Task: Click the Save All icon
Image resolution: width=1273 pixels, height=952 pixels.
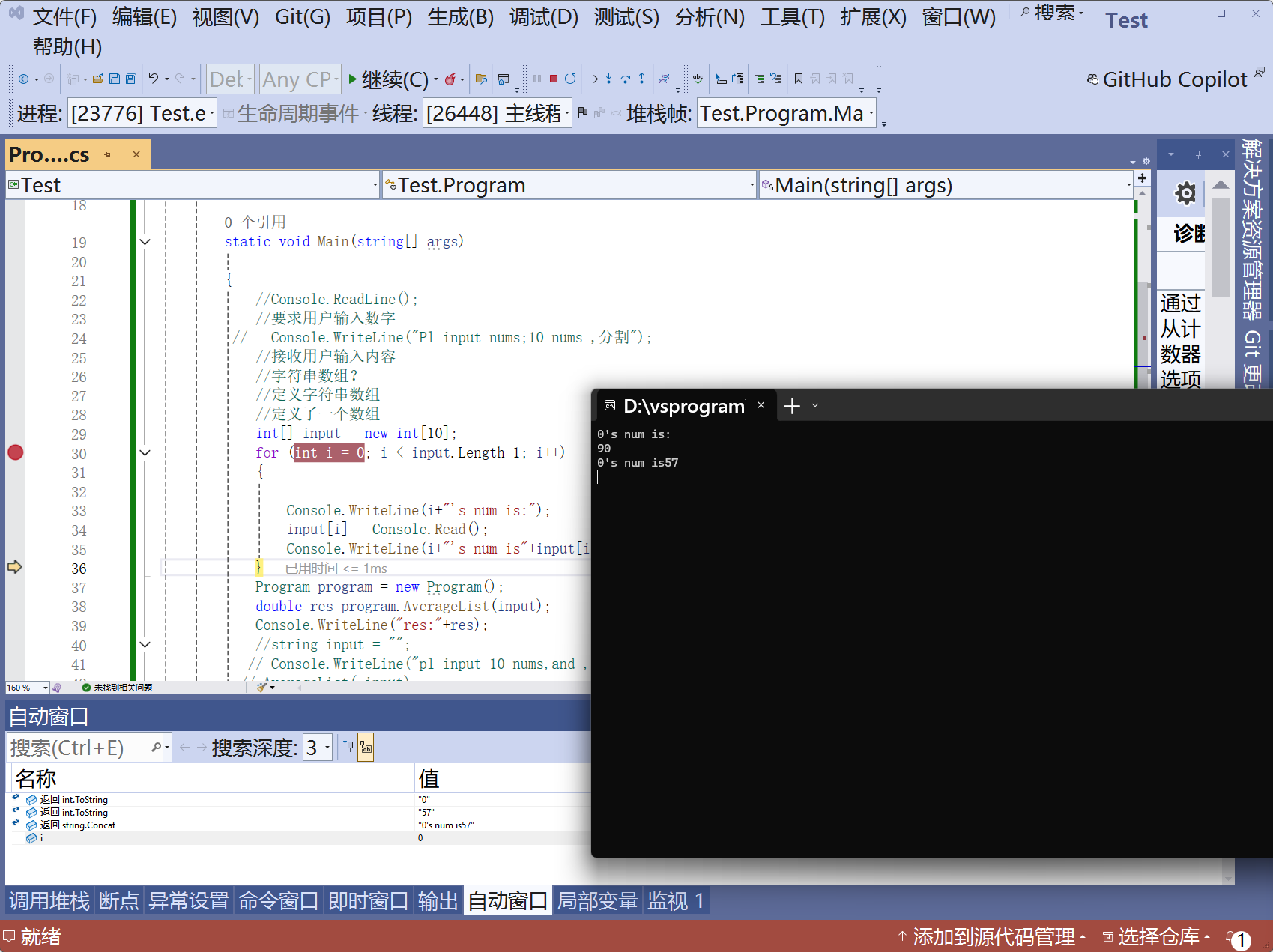Action: tap(131, 79)
